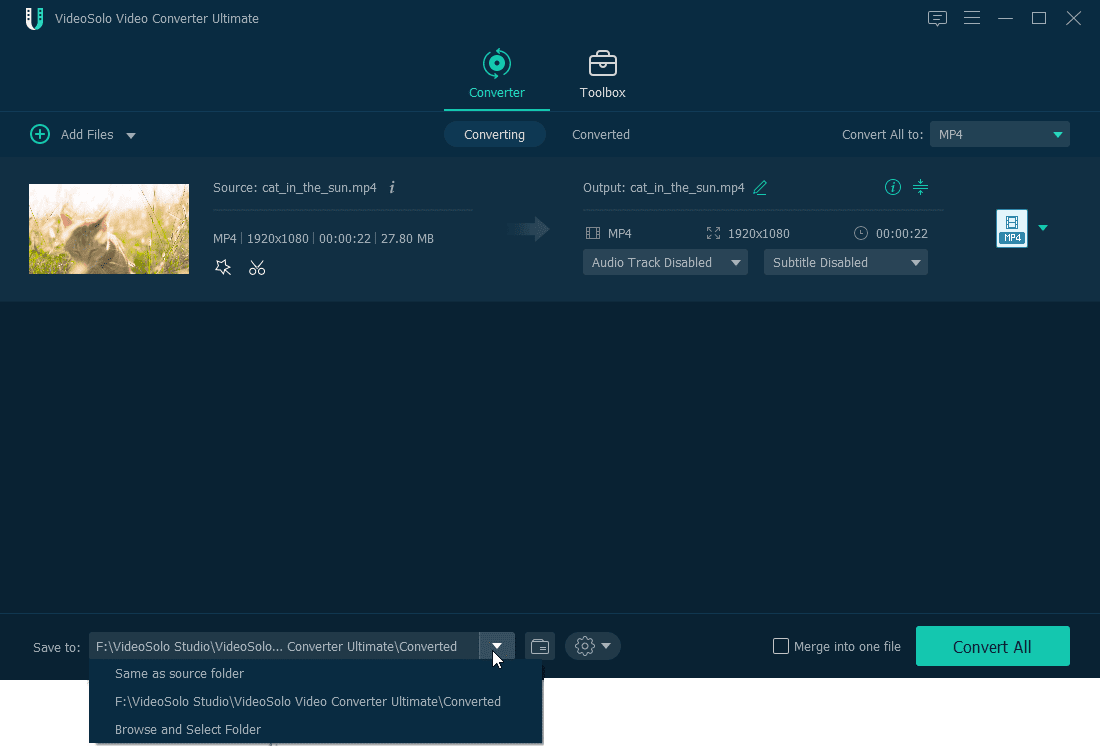Open output media information circle icon
This screenshot has width=1100, height=746.
(x=891, y=187)
